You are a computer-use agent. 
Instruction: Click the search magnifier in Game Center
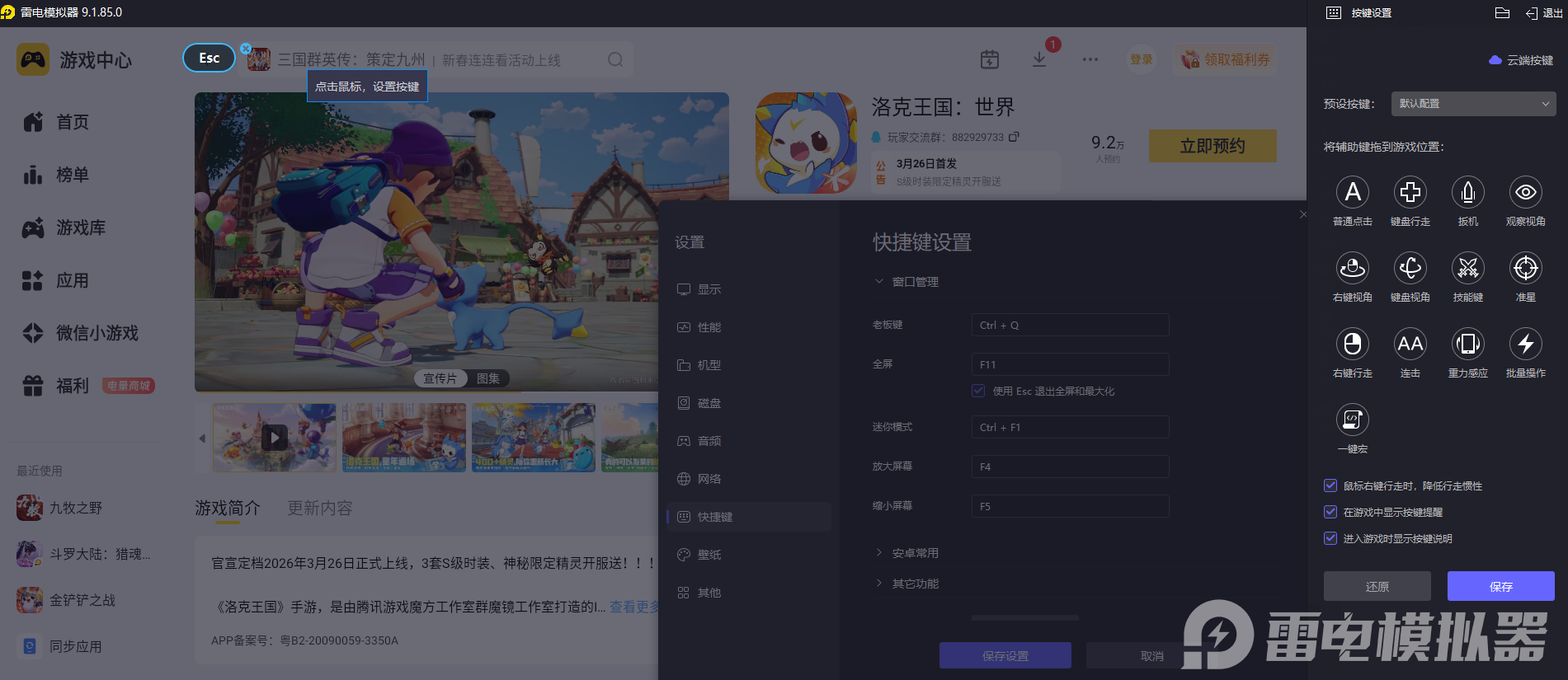pyautogui.click(x=615, y=59)
